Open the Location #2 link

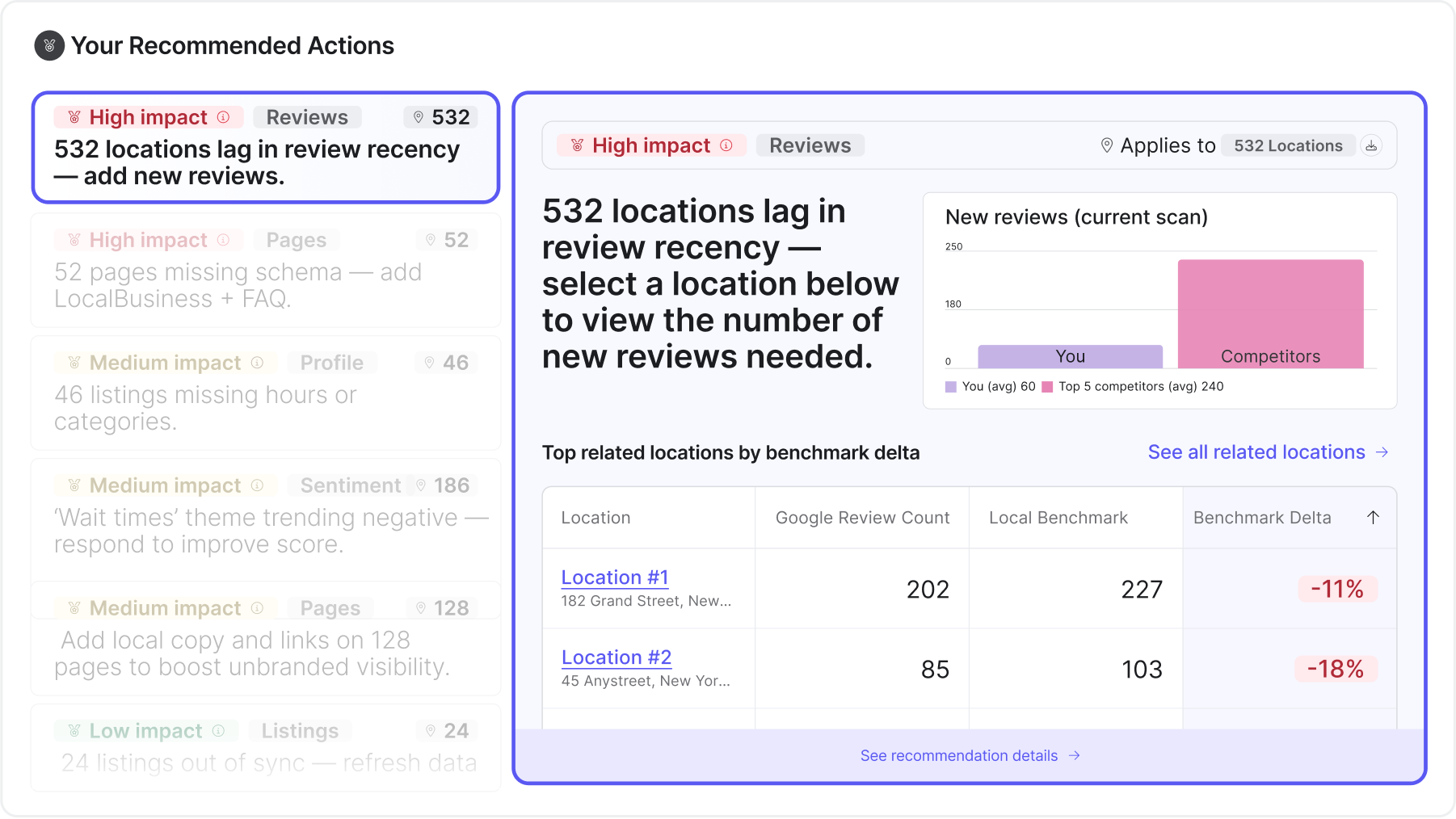[x=616, y=657]
